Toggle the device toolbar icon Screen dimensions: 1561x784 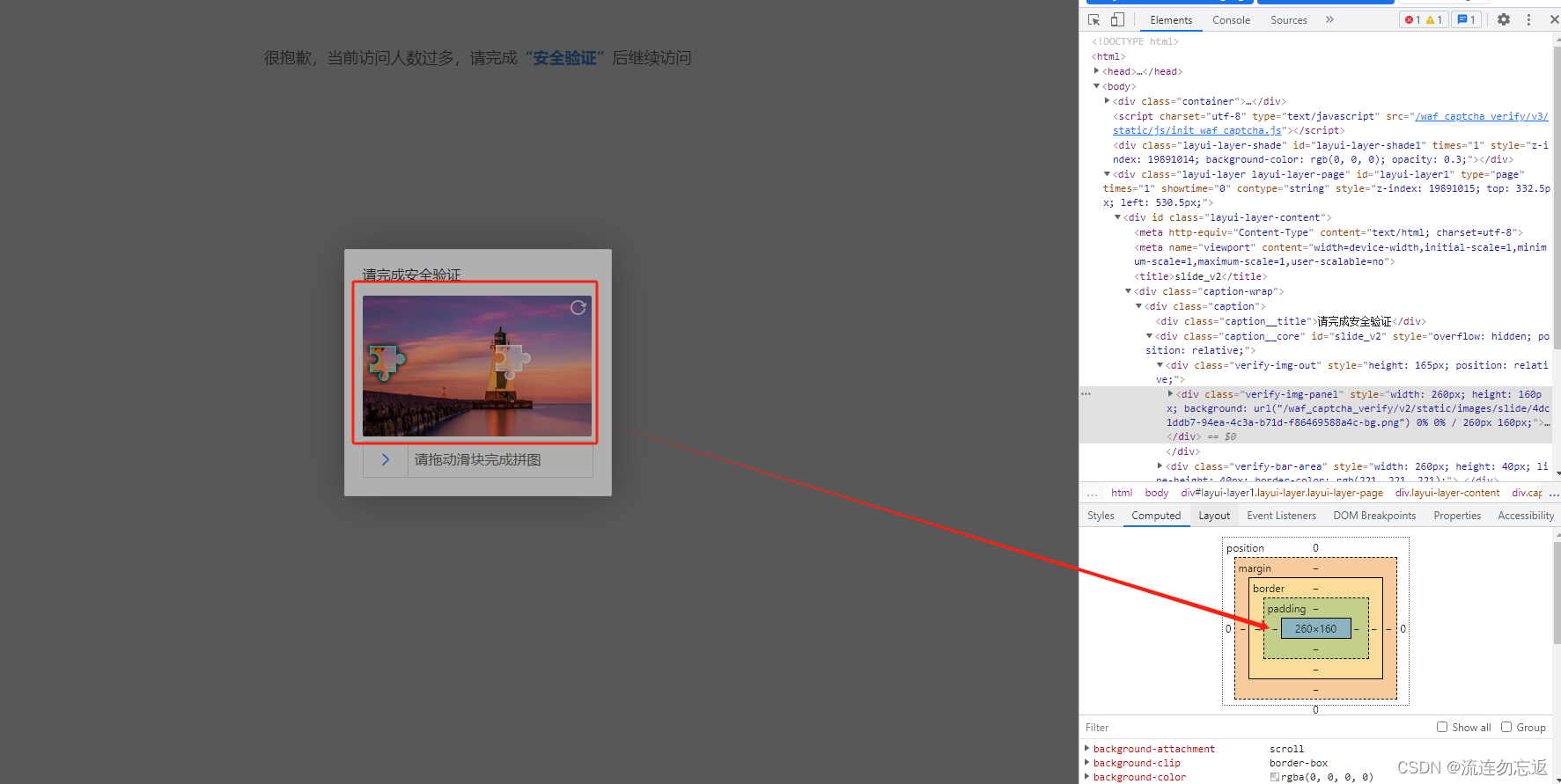coord(1116,19)
